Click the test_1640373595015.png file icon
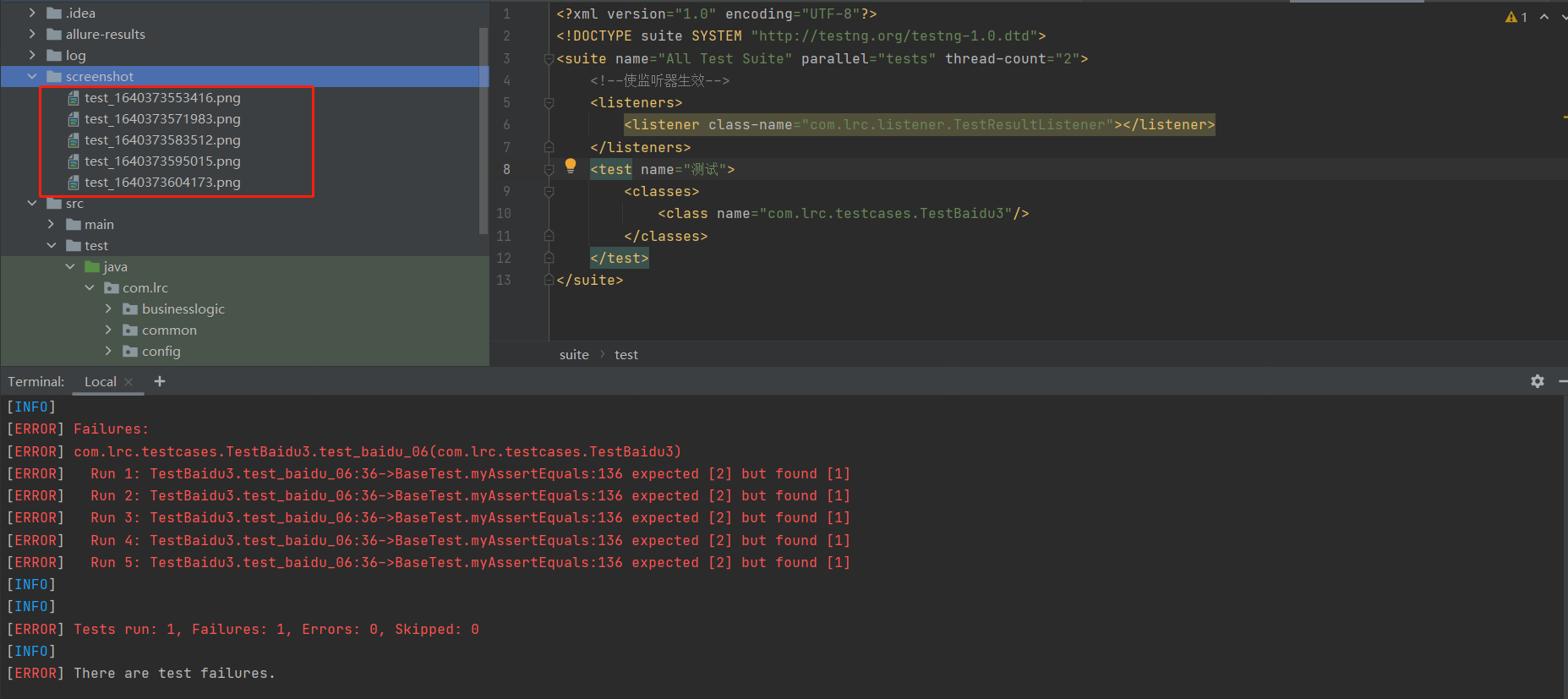1568x699 pixels. [x=74, y=161]
